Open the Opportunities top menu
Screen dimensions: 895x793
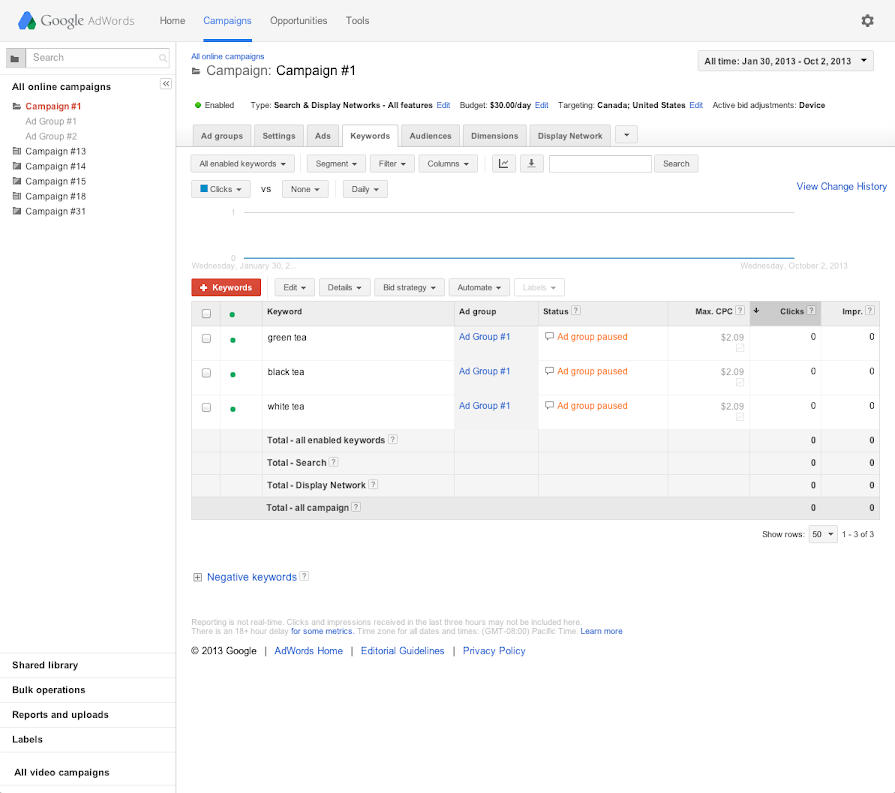pos(298,20)
